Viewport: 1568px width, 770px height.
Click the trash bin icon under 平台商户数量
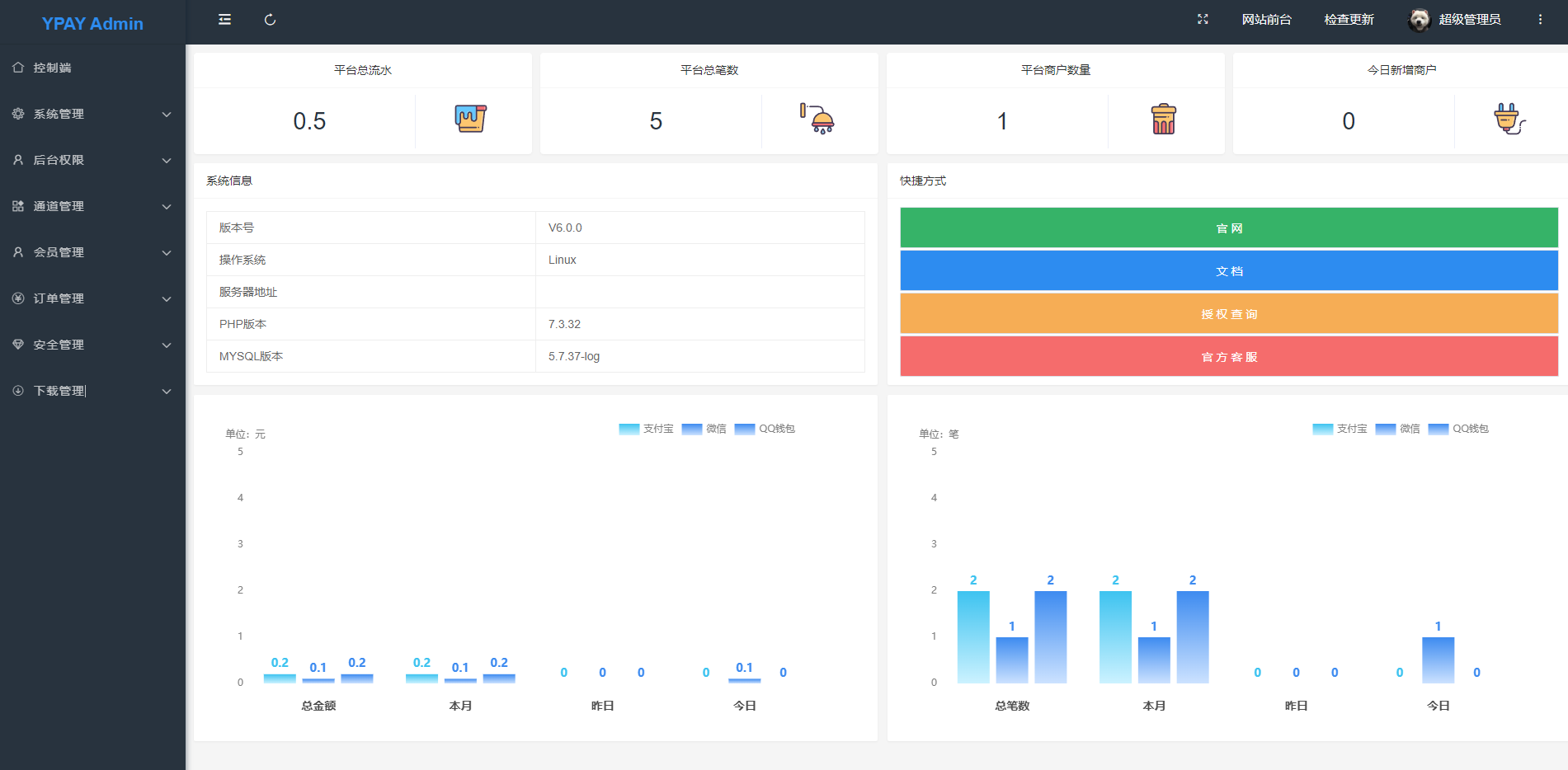click(x=1163, y=120)
